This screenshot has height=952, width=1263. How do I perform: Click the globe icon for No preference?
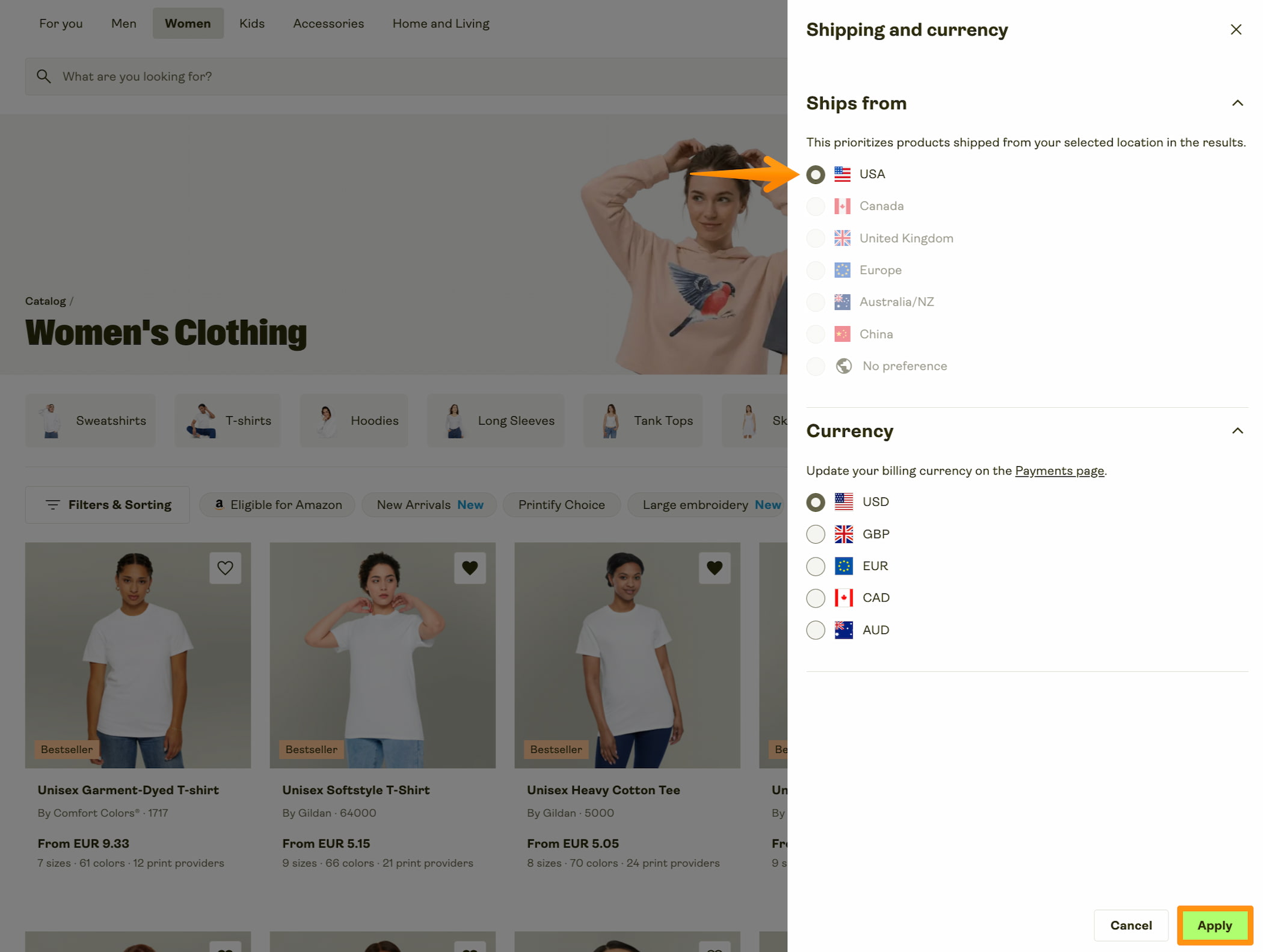[x=843, y=366]
